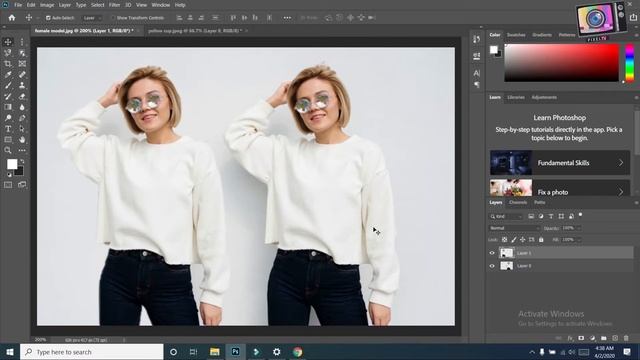Hide Layer 1 with its eye icon
640x360 pixels.
pyautogui.click(x=492, y=253)
